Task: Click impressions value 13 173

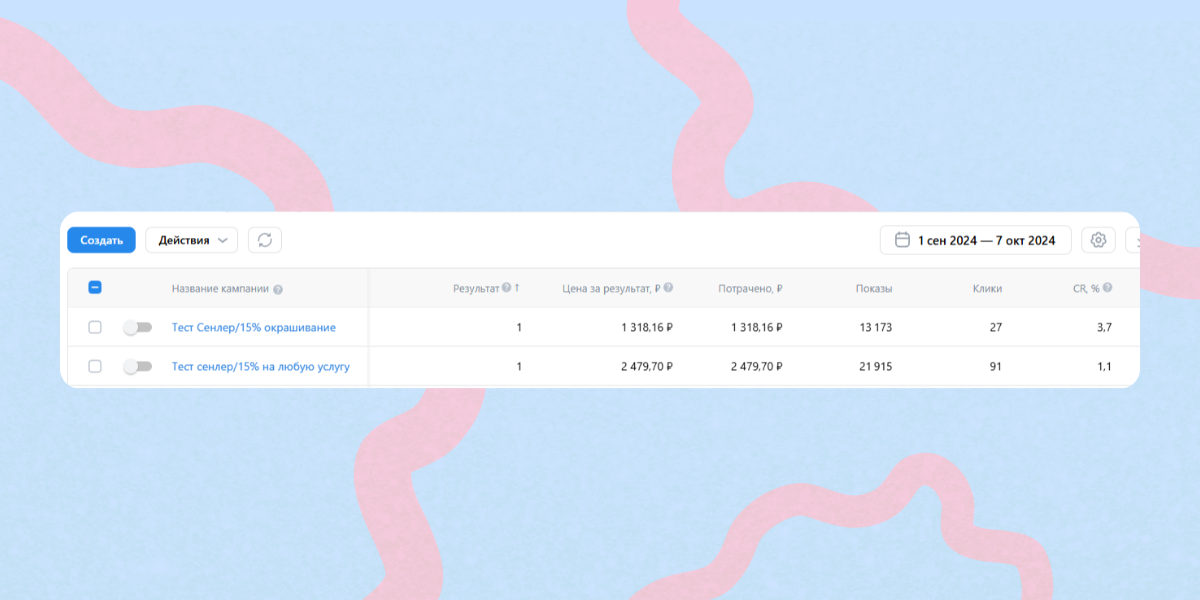Action: [x=874, y=327]
